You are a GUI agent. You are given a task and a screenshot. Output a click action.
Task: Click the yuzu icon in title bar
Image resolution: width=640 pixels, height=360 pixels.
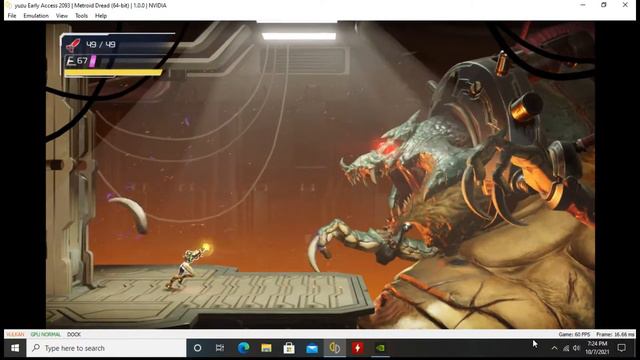(x=9, y=5)
